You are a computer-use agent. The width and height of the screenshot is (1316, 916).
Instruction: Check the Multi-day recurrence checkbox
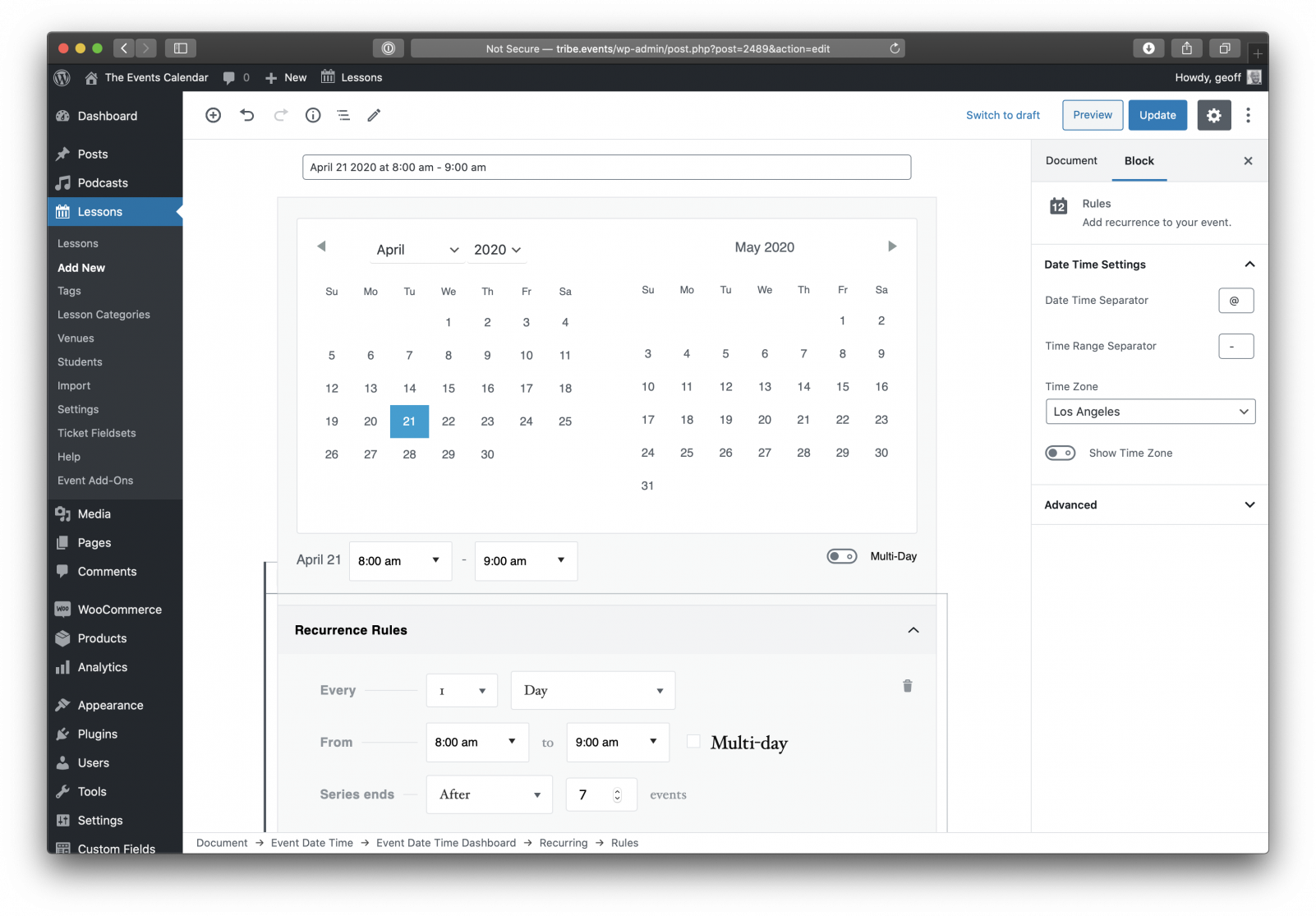pos(693,742)
